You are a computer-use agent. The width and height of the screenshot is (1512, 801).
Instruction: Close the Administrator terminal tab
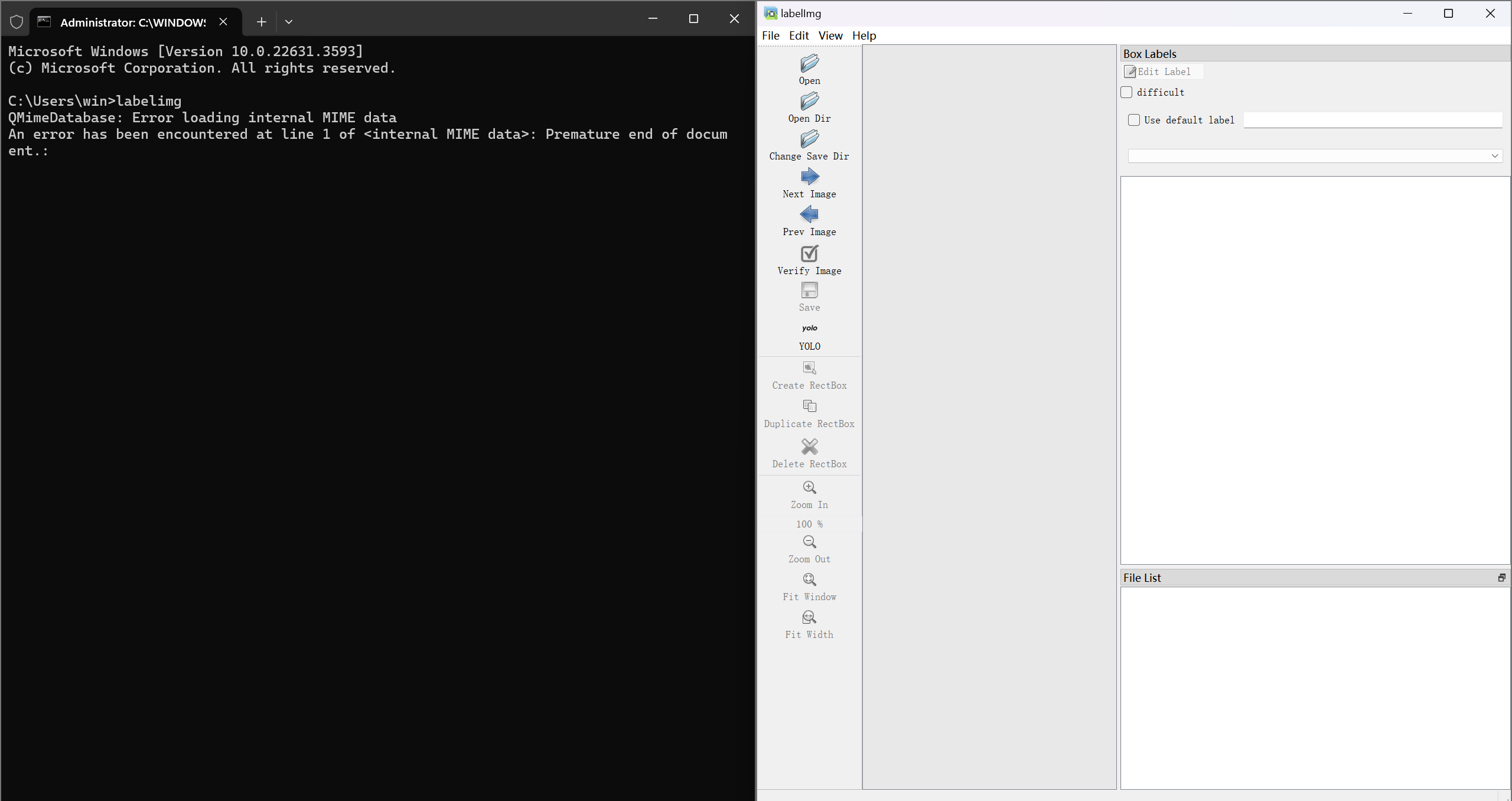[x=223, y=22]
